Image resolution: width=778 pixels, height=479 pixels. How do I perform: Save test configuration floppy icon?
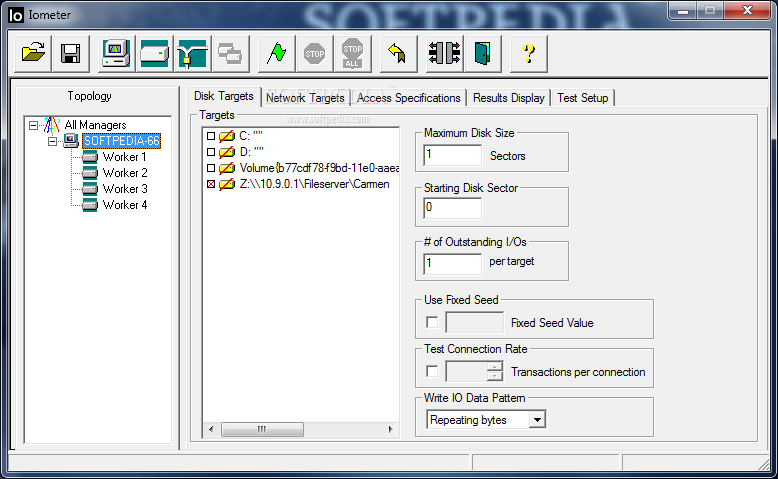pos(70,53)
